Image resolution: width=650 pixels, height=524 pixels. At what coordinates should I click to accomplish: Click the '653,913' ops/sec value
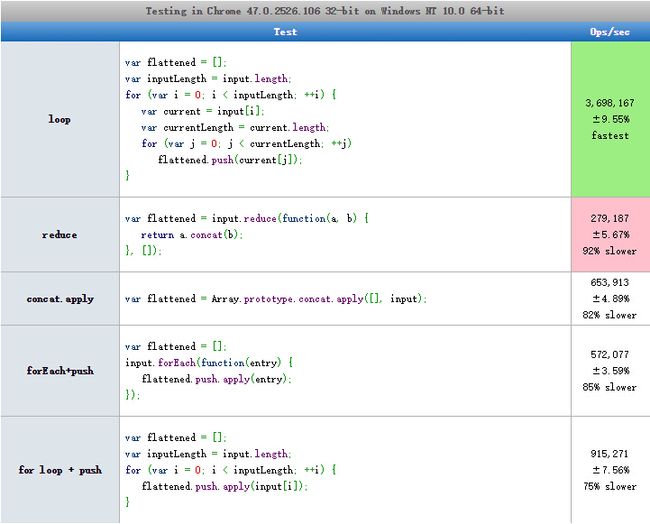(610, 282)
